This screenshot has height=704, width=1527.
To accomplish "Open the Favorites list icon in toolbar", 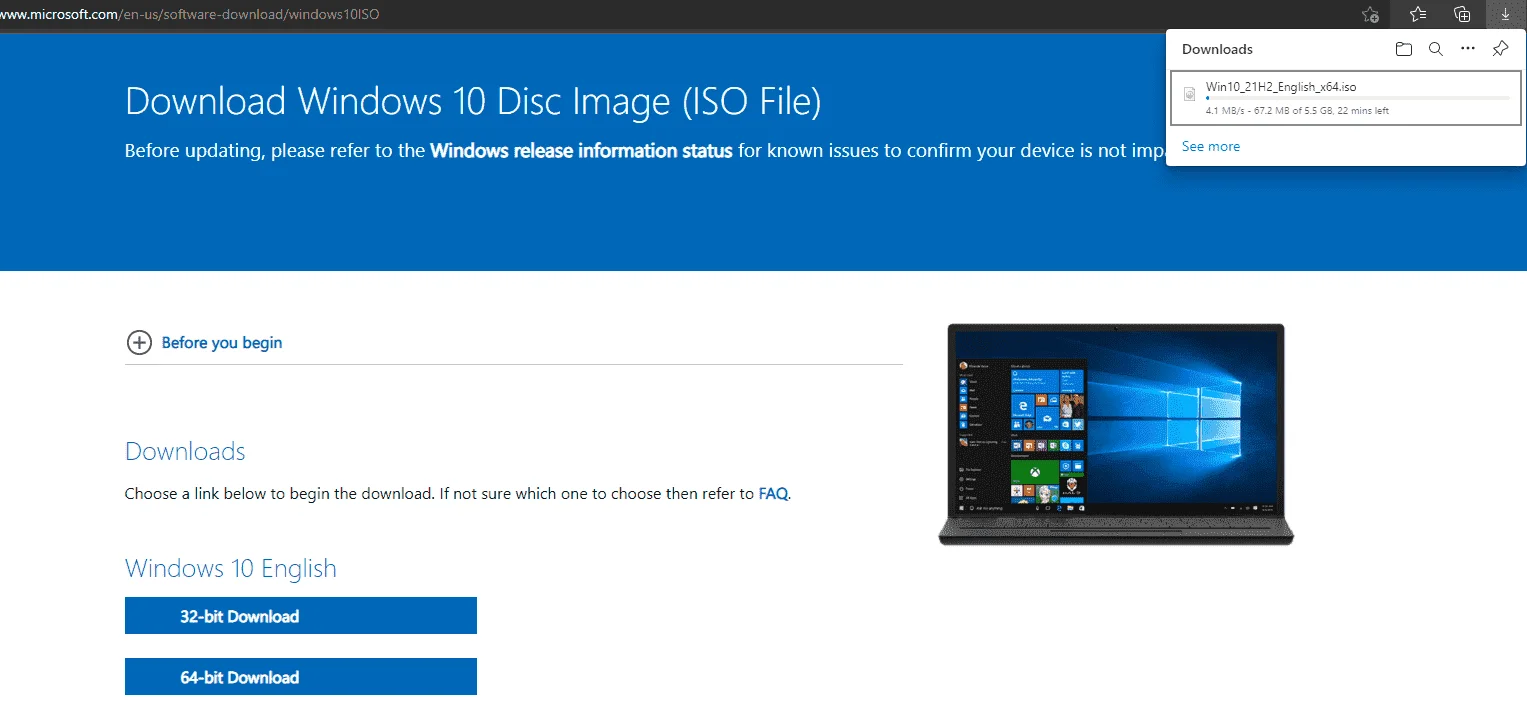I will click(x=1418, y=14).
